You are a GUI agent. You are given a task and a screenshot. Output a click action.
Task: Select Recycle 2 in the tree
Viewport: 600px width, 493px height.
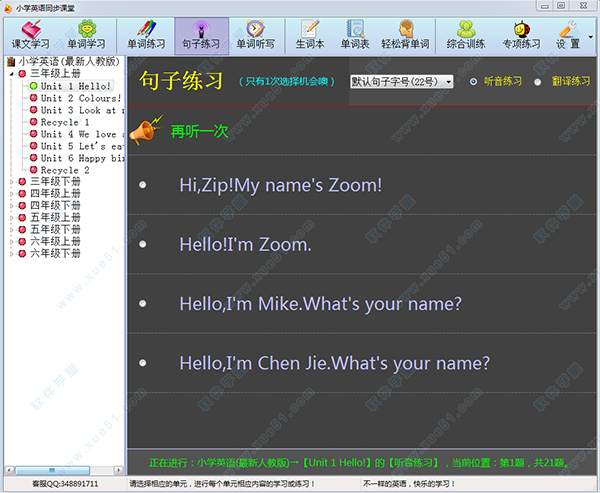pos(65,170)
